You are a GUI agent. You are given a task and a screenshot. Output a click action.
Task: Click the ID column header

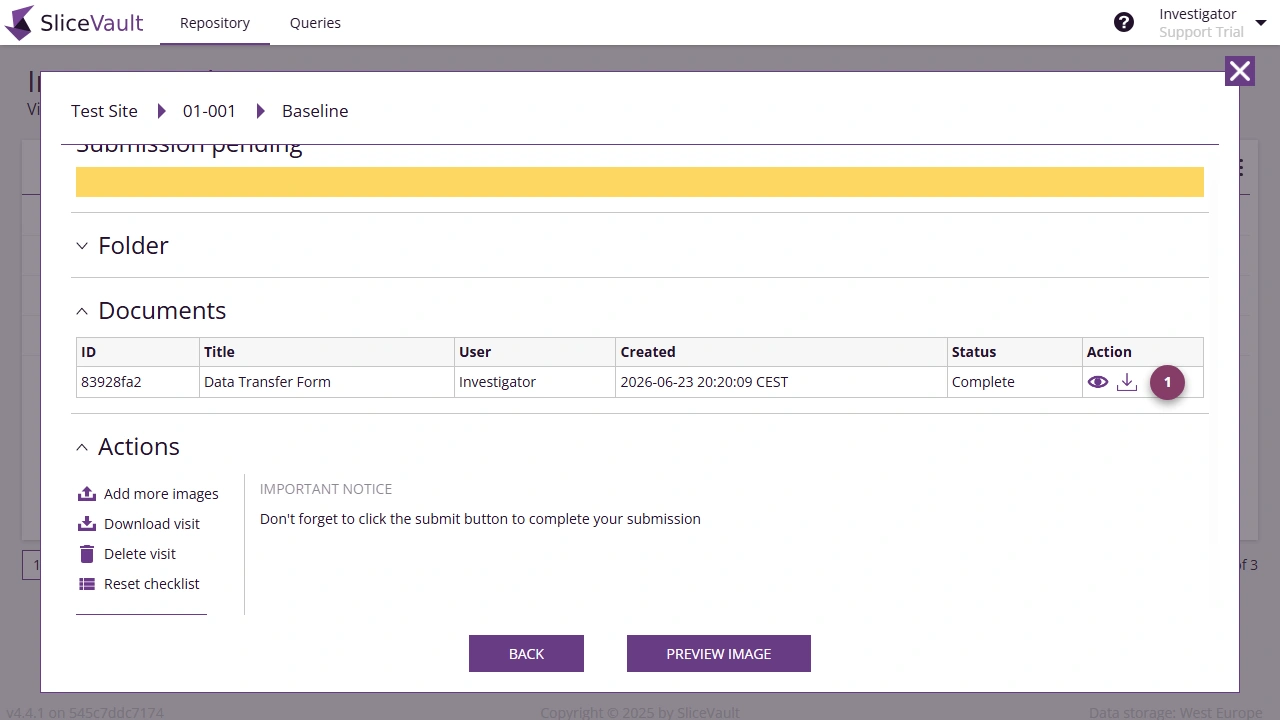click(x=138, y=352)
